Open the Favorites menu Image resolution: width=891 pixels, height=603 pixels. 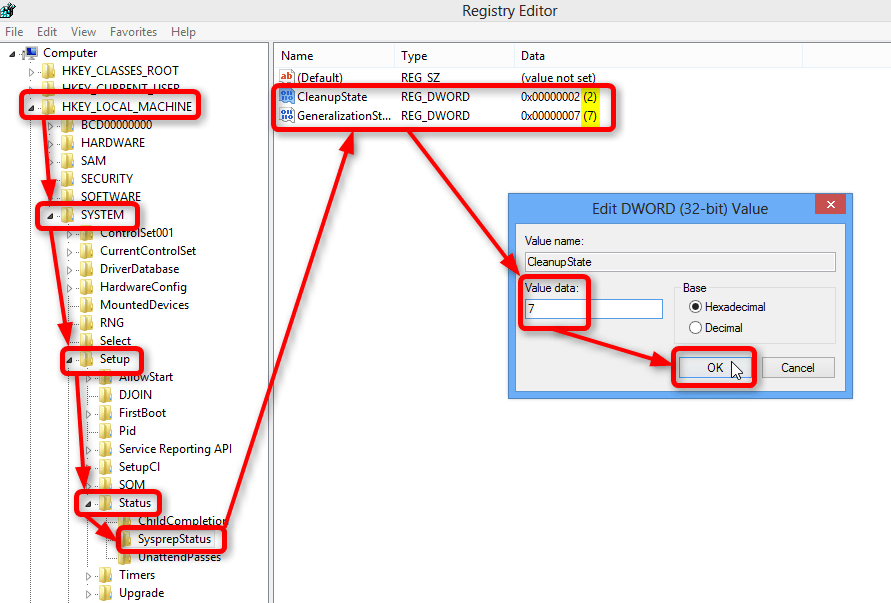click(133, 31)
